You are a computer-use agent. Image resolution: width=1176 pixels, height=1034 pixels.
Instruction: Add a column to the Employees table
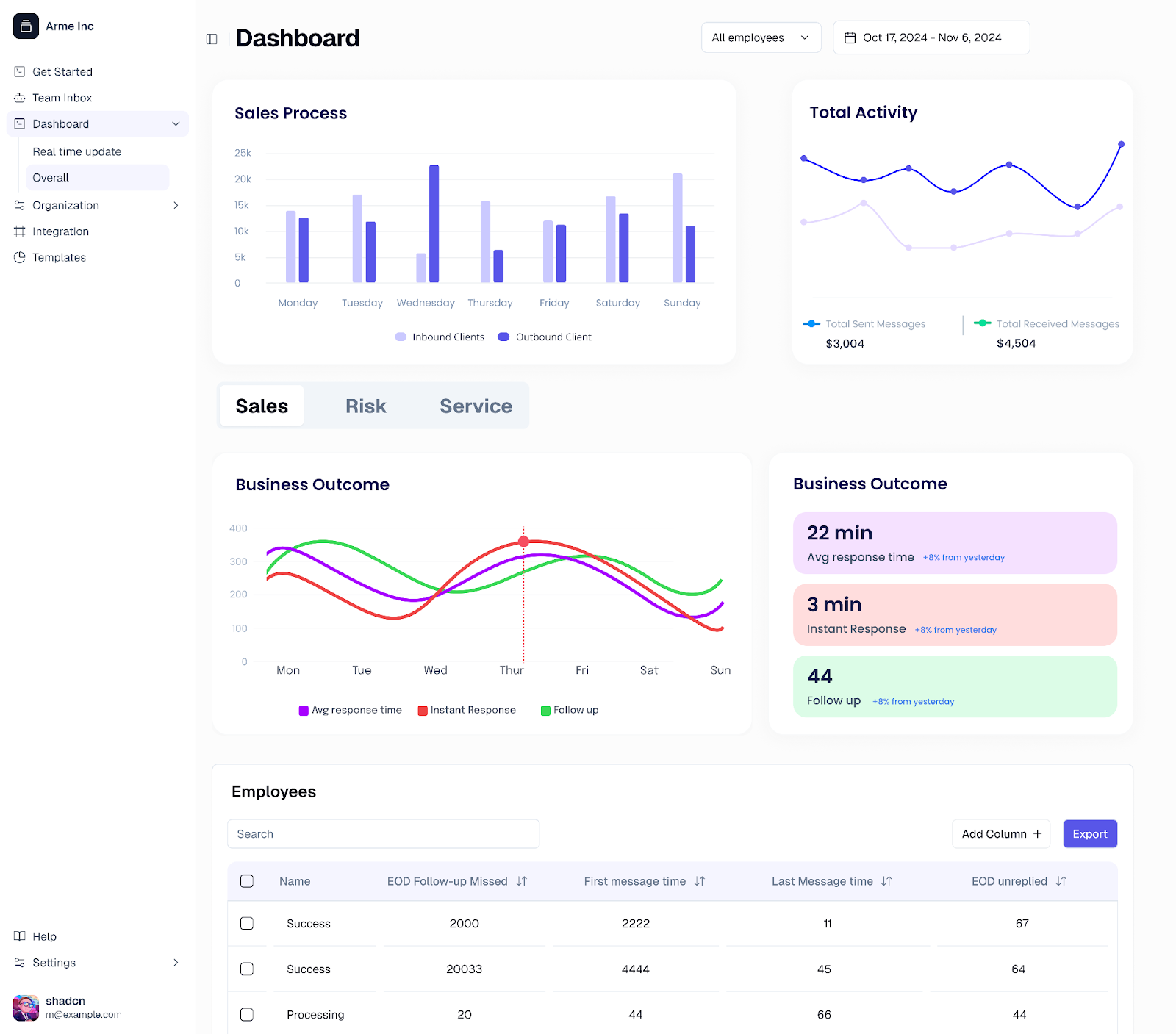[1000, 833]
